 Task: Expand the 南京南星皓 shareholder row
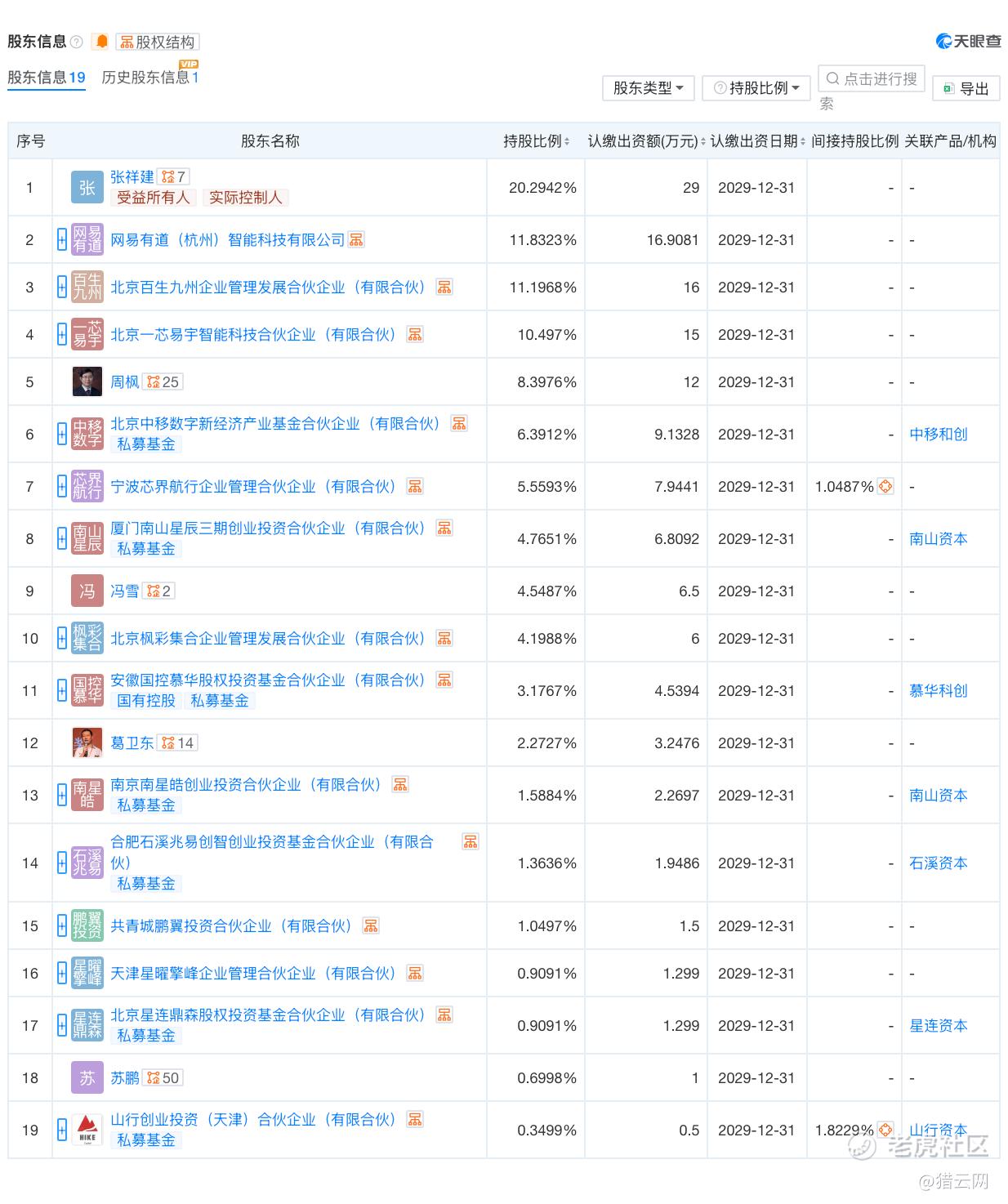tap(62, 796)
